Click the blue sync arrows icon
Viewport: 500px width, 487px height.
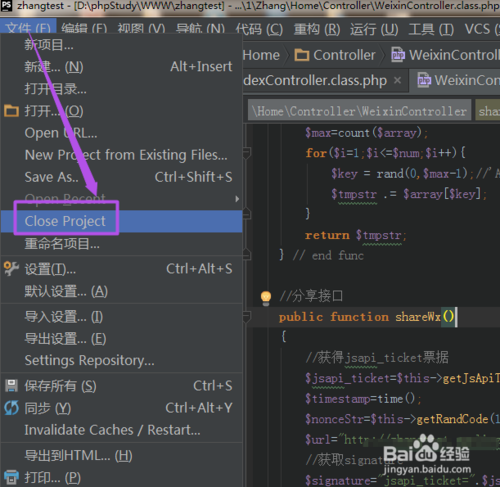[x=11, y=408]
